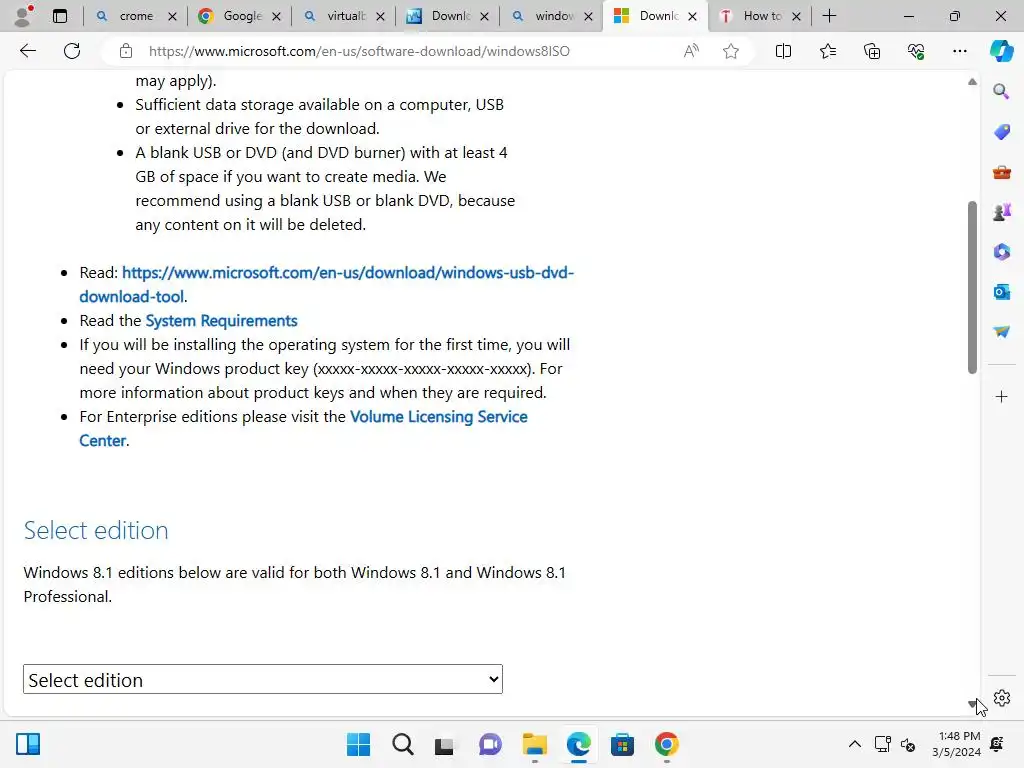This screenshot has width=1024, height=768.
Task: Open sidebar Outlook icon
Action: (1001, 292)
